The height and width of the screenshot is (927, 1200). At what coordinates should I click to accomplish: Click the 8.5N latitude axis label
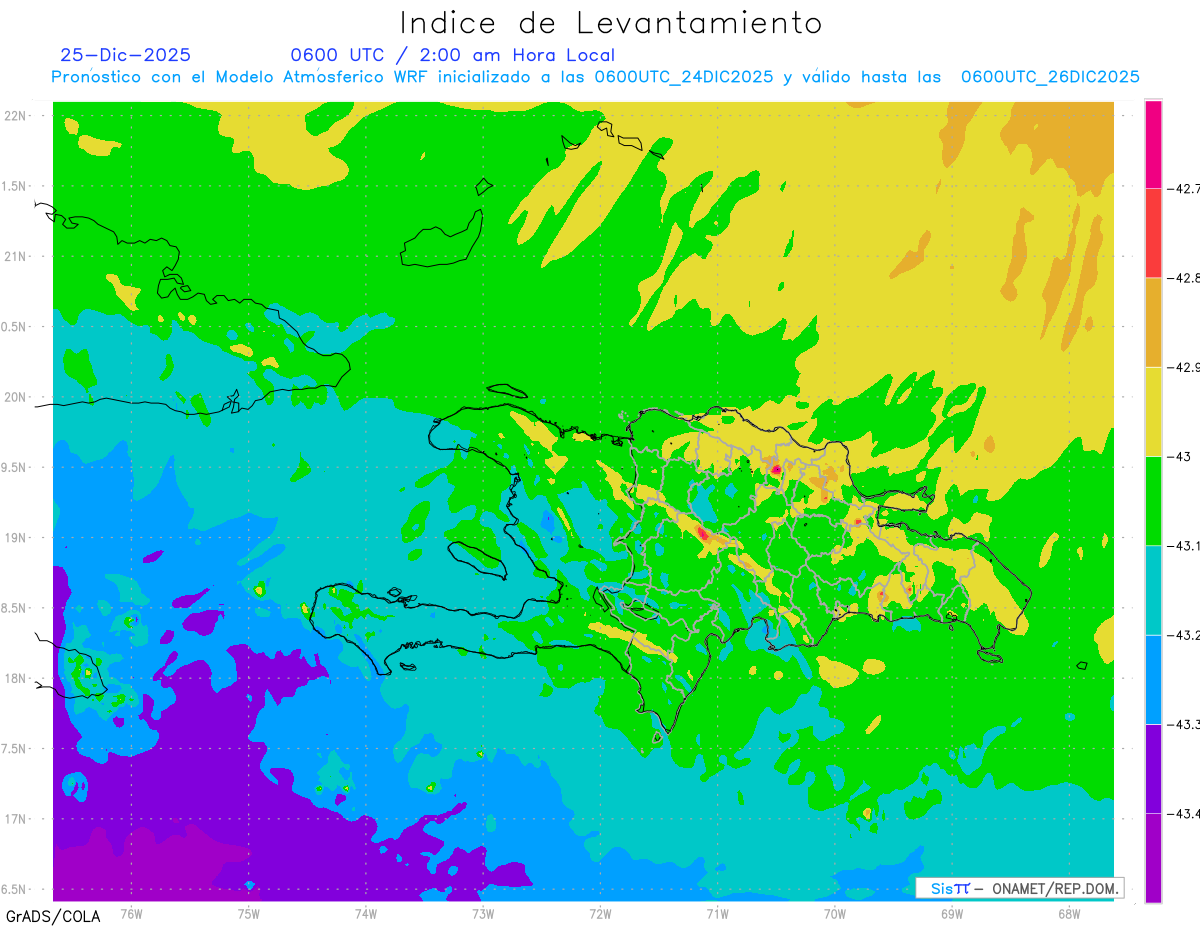[14, 608]
